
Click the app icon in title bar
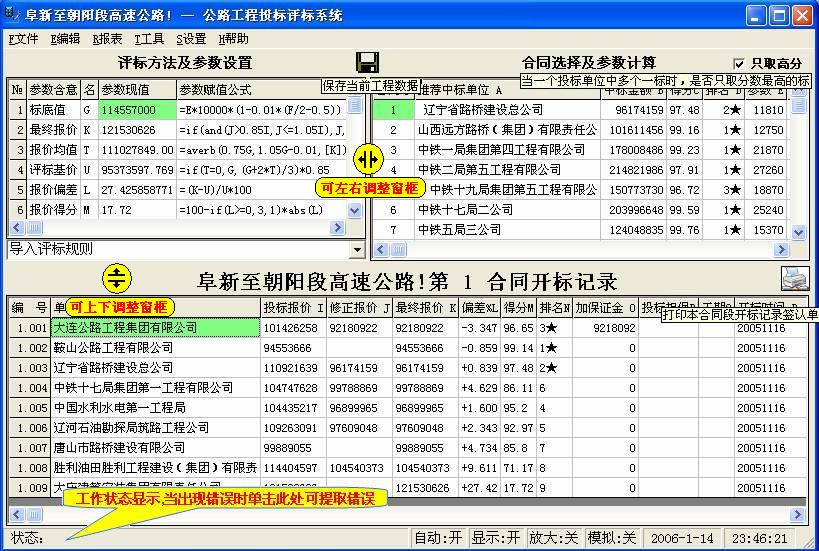(x=11, y=14)
